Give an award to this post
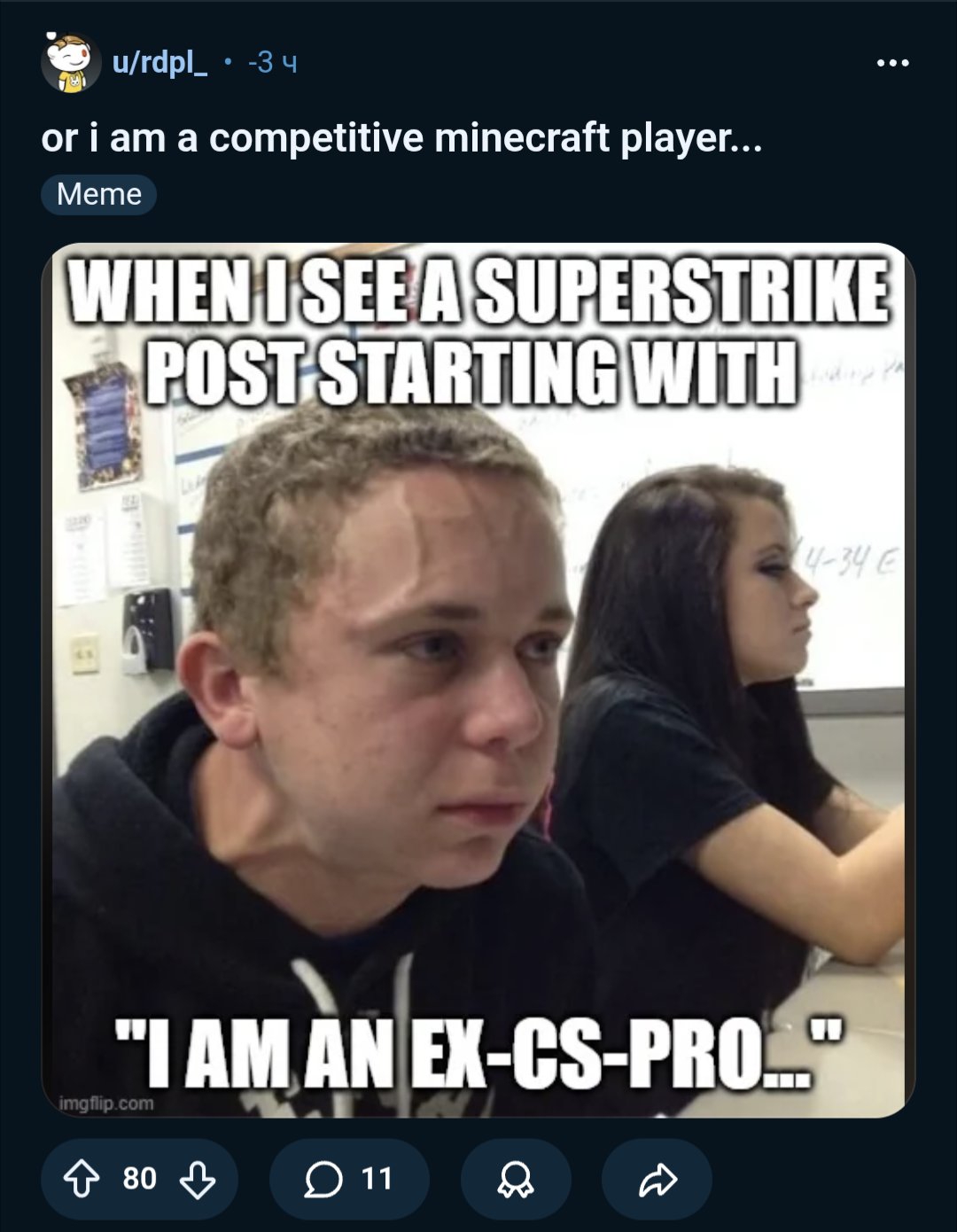The width and height of the screenshot is (957, 1232). coord(516,1179)
